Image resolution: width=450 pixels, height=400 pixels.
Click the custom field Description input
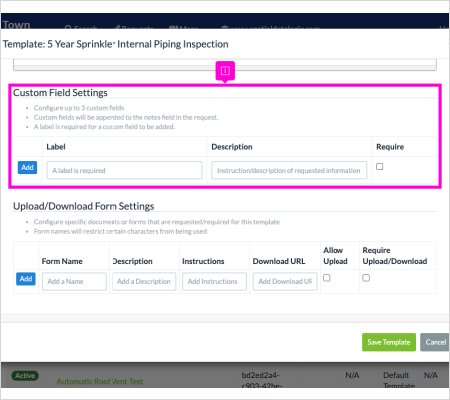(x=289, y=170)
